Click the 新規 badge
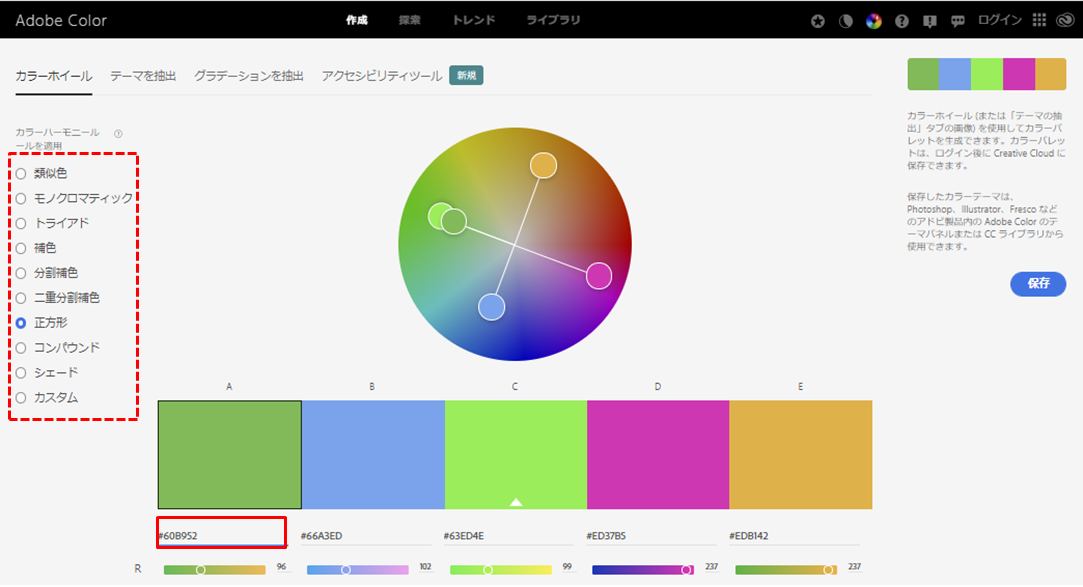1083x587 pixels. pos(466,75)
